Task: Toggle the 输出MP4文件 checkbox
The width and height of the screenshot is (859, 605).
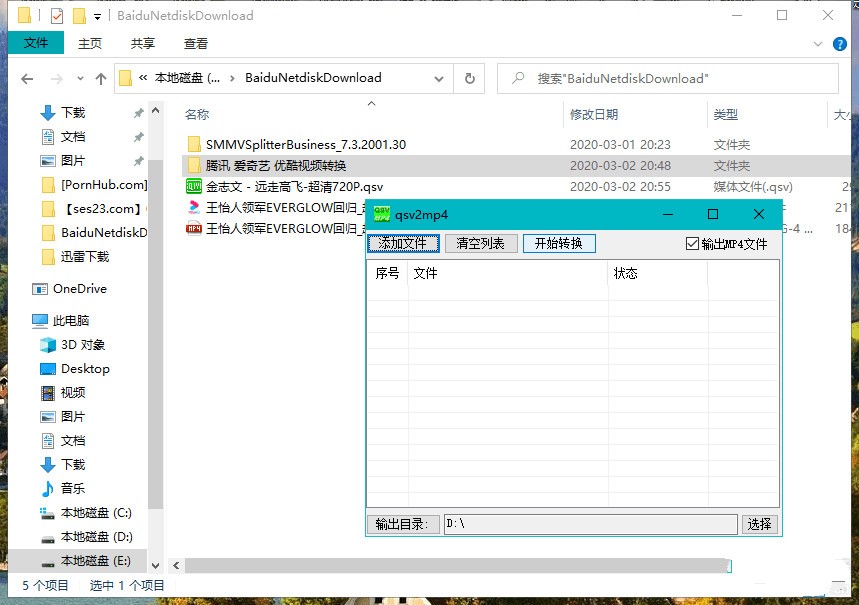Action: pyautogui.click(x=692, y=244)
